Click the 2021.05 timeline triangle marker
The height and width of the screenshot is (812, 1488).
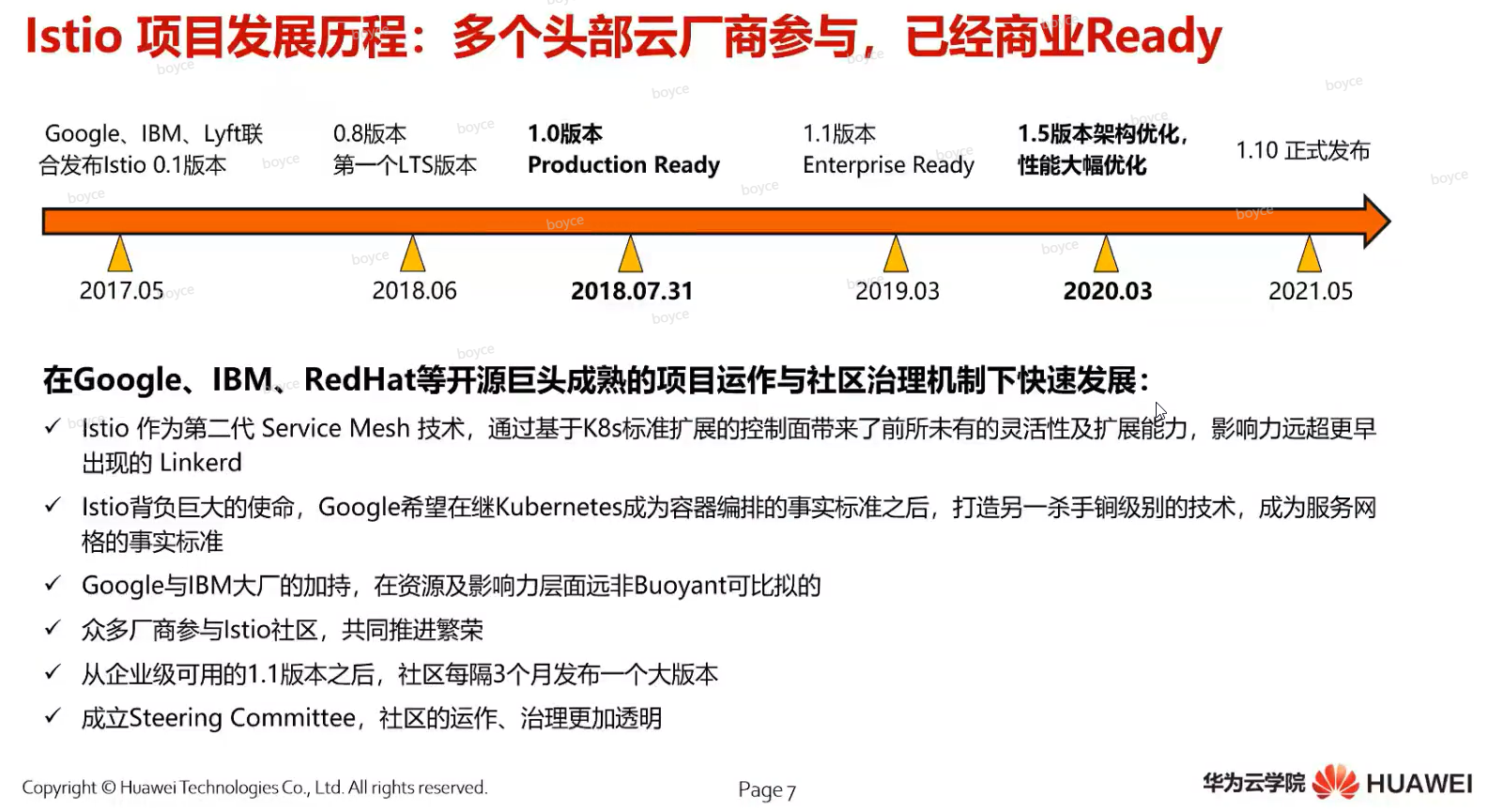pyautogui.click(x=1309, y=253)
